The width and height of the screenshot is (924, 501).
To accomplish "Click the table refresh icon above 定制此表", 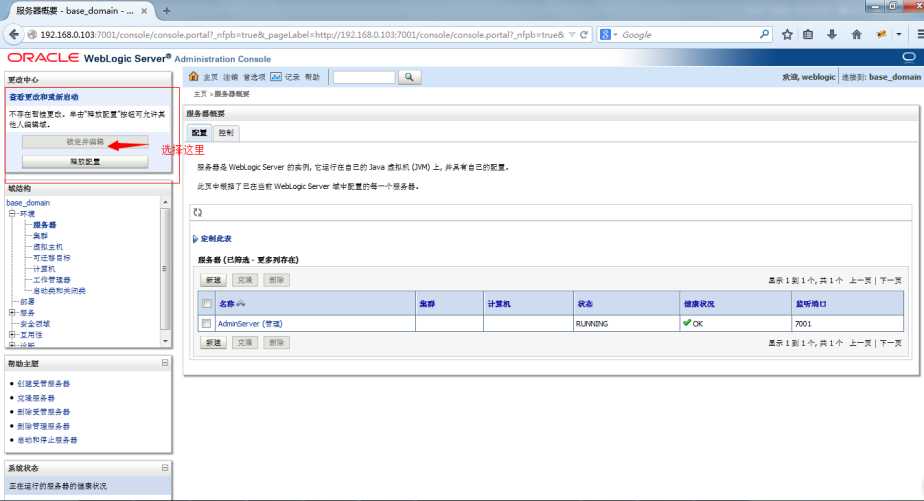I will pos(197,212).
